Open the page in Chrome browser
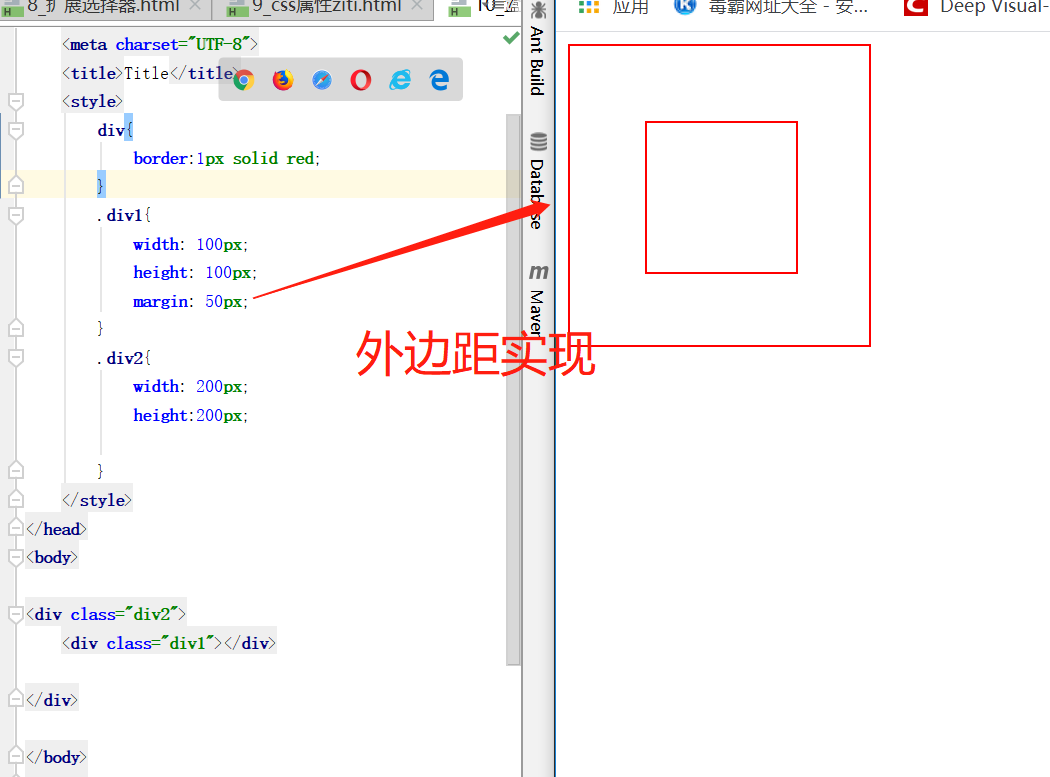1050x777 pixels. 243,79
